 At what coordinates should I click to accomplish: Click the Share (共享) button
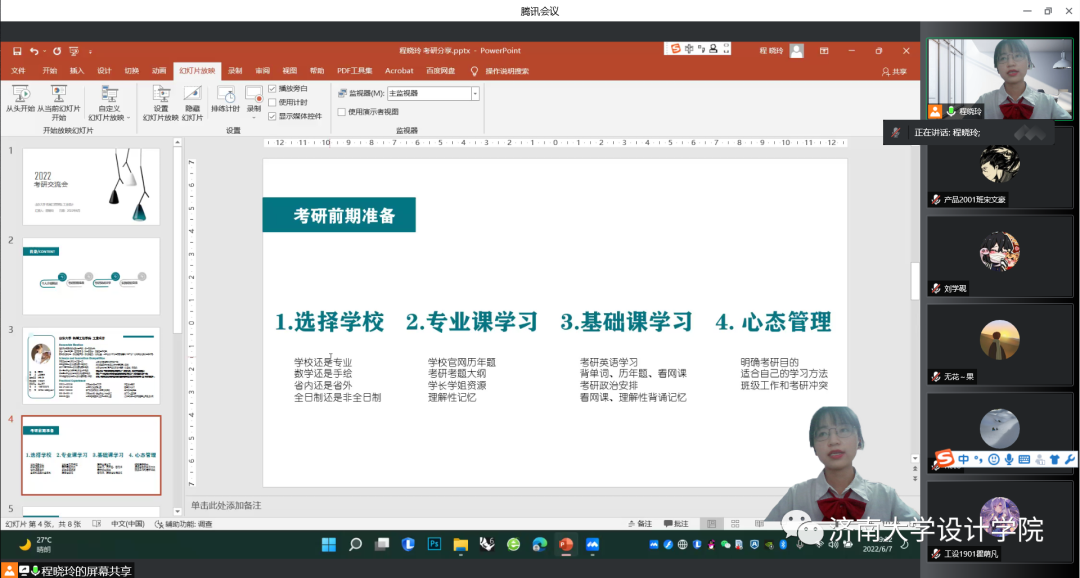click(x=894, y=71)
